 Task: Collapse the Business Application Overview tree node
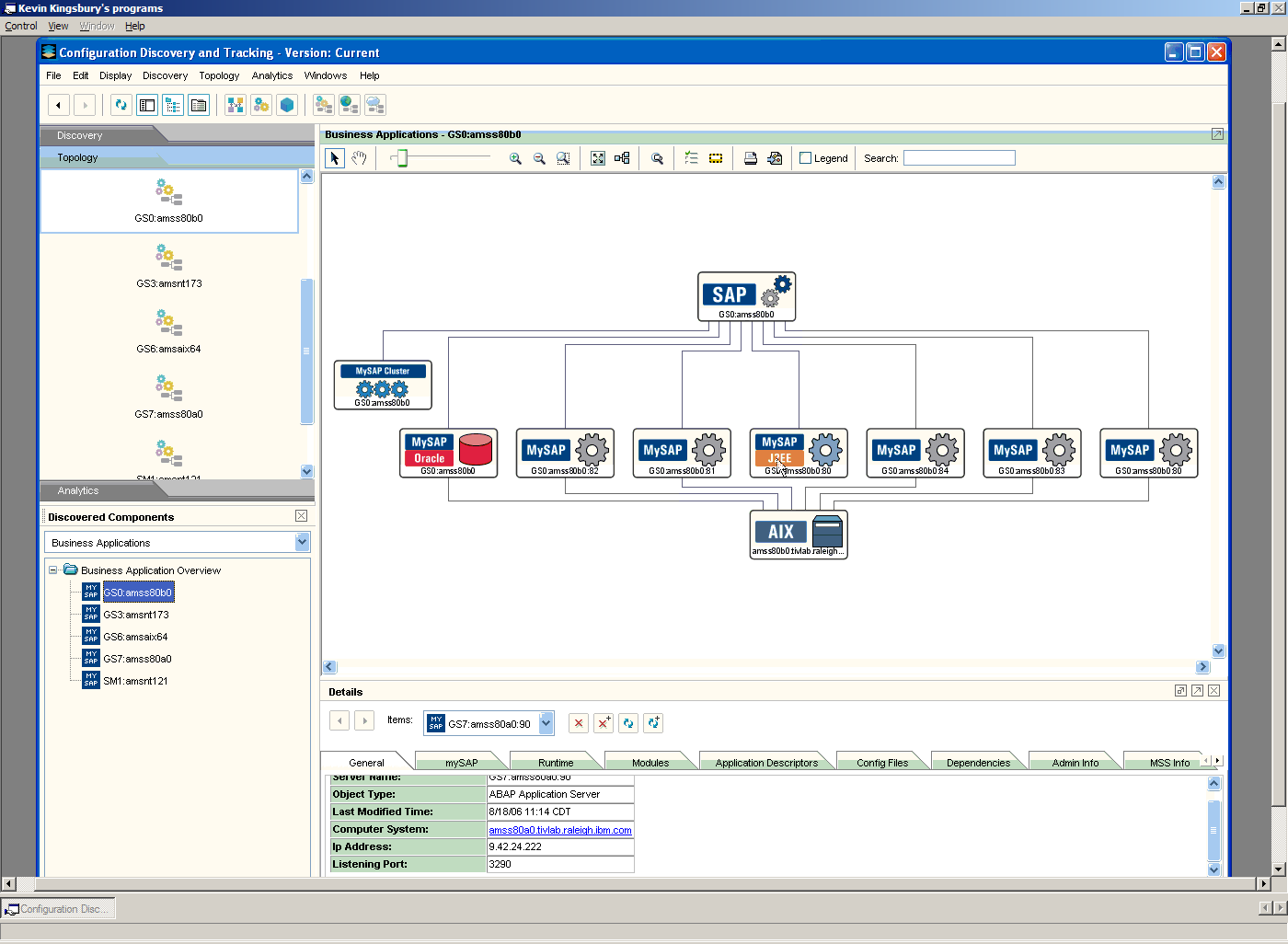click(x=53, y=570)
